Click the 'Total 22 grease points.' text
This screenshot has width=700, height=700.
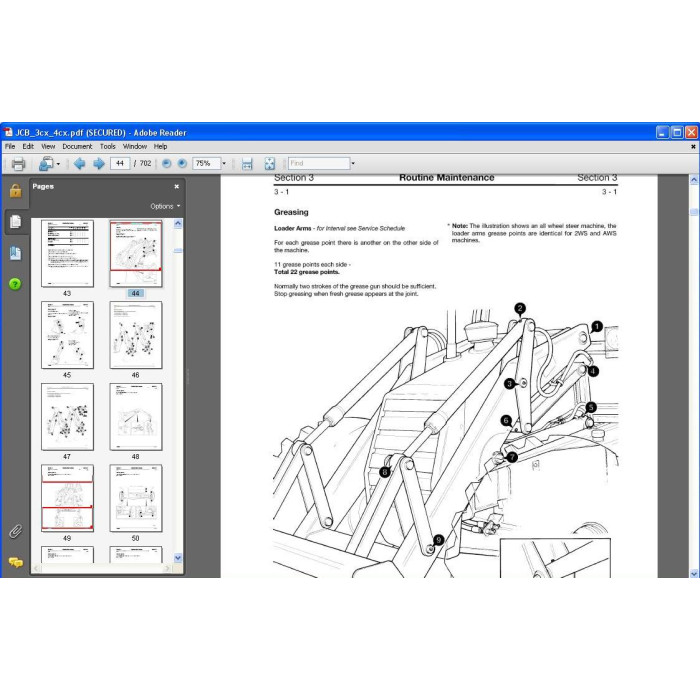pyautogui.click(x=307, y=272)
